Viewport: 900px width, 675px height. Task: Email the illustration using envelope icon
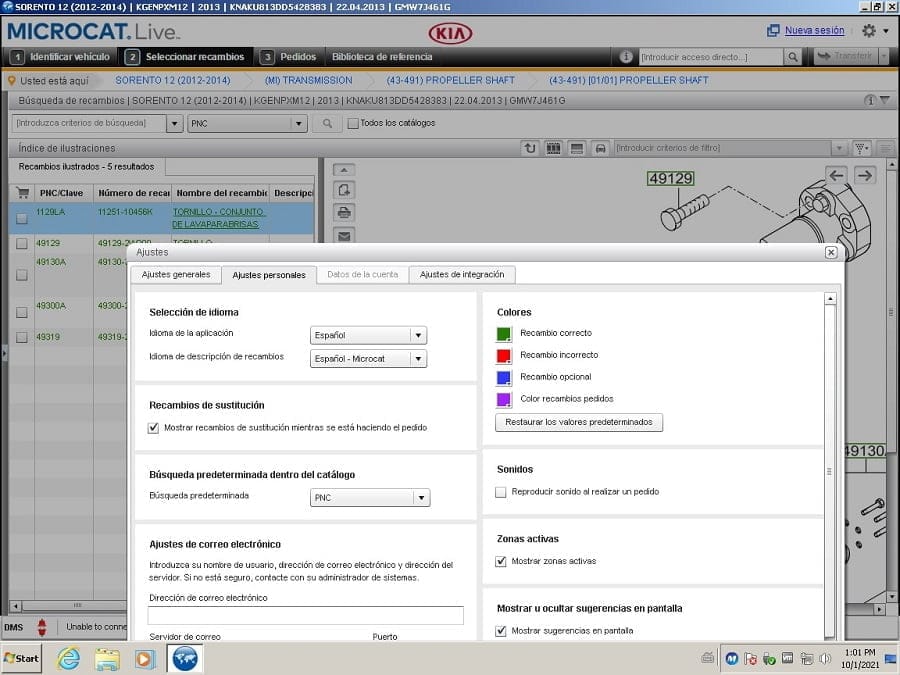(x=344, y=235)
